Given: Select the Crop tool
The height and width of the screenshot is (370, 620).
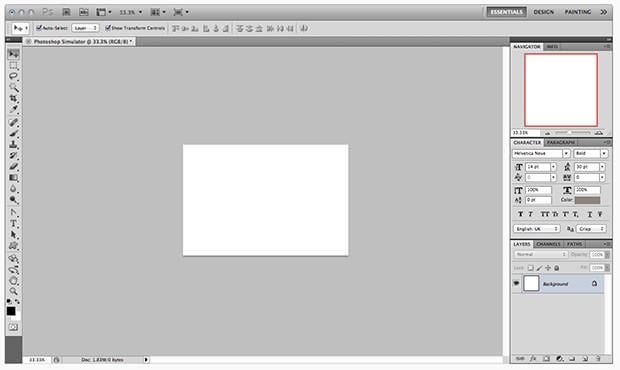Looking at the screenshot, I should (13, 98).
